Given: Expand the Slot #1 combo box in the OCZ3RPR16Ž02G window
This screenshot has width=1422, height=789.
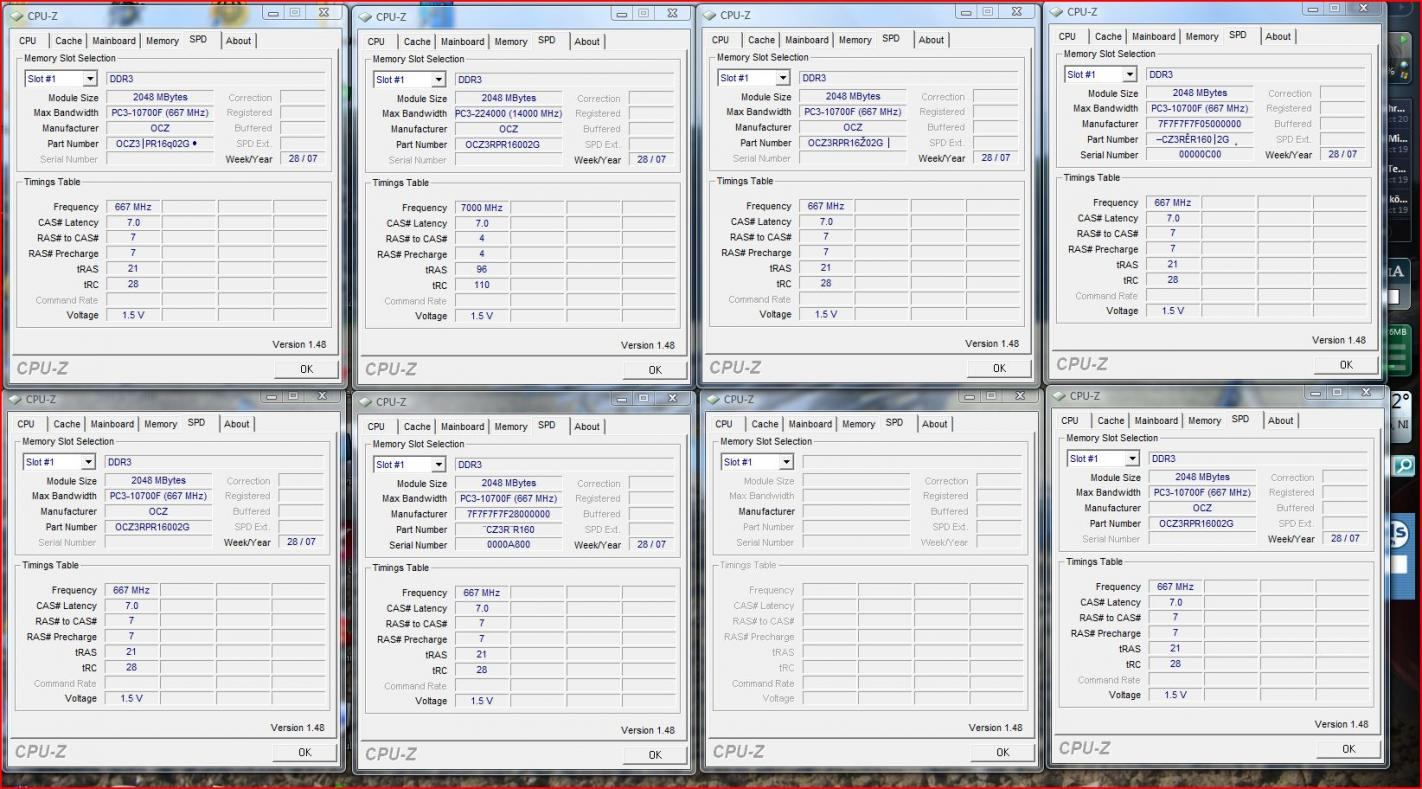Looking at the screenshot, I should (783, 78).
